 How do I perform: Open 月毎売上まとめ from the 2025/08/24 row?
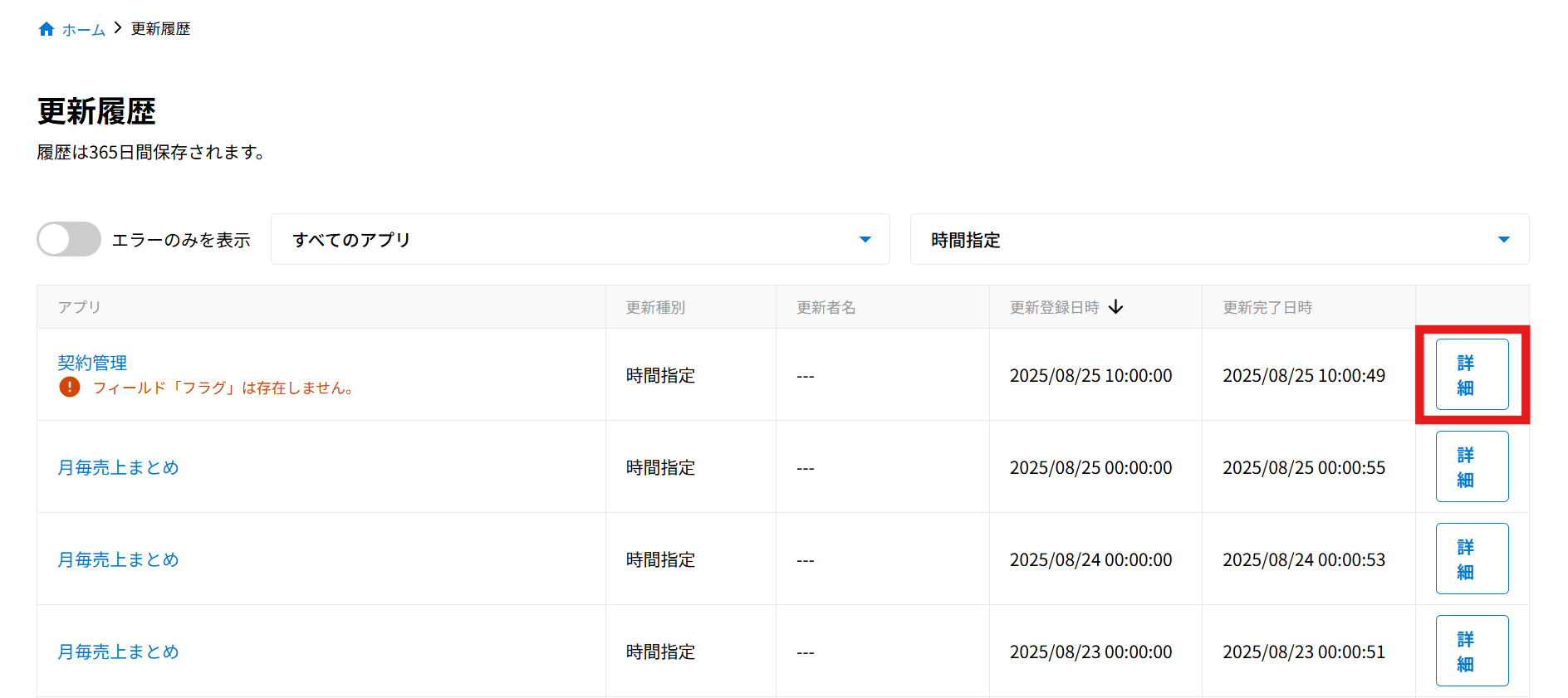pyautogui.click(x=118, y=559)
